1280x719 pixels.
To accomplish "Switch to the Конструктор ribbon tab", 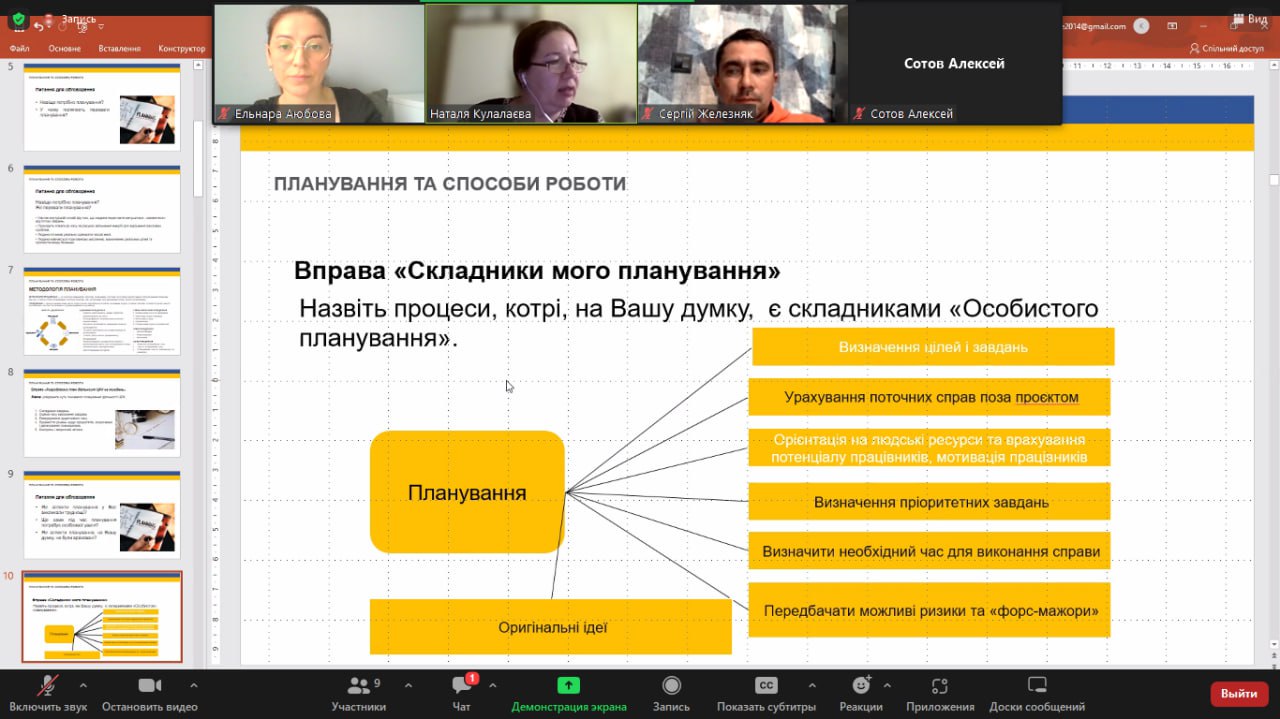I will click(182, 48).
